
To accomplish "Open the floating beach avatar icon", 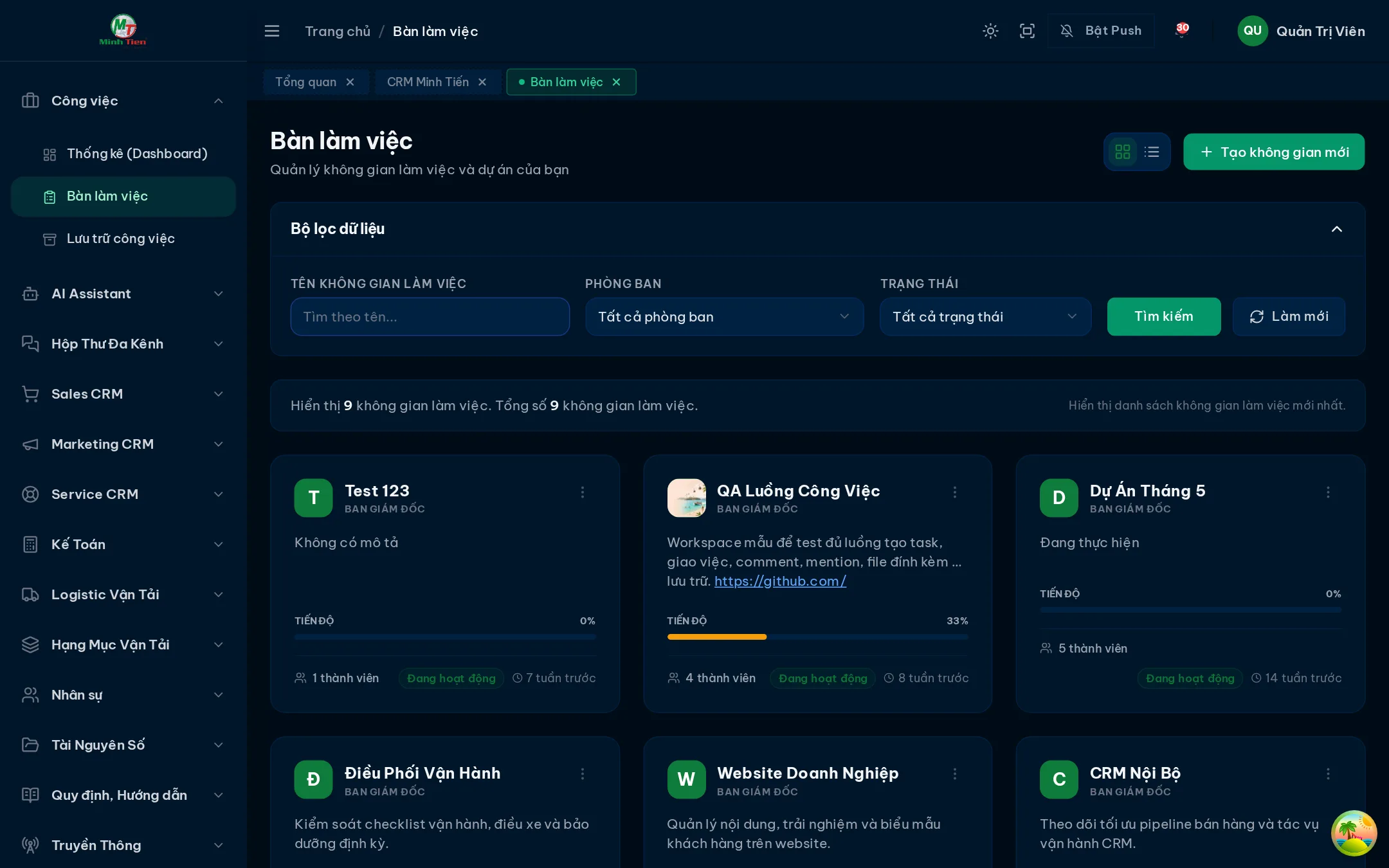I will pyautogui.click(x=1354, y=833).
